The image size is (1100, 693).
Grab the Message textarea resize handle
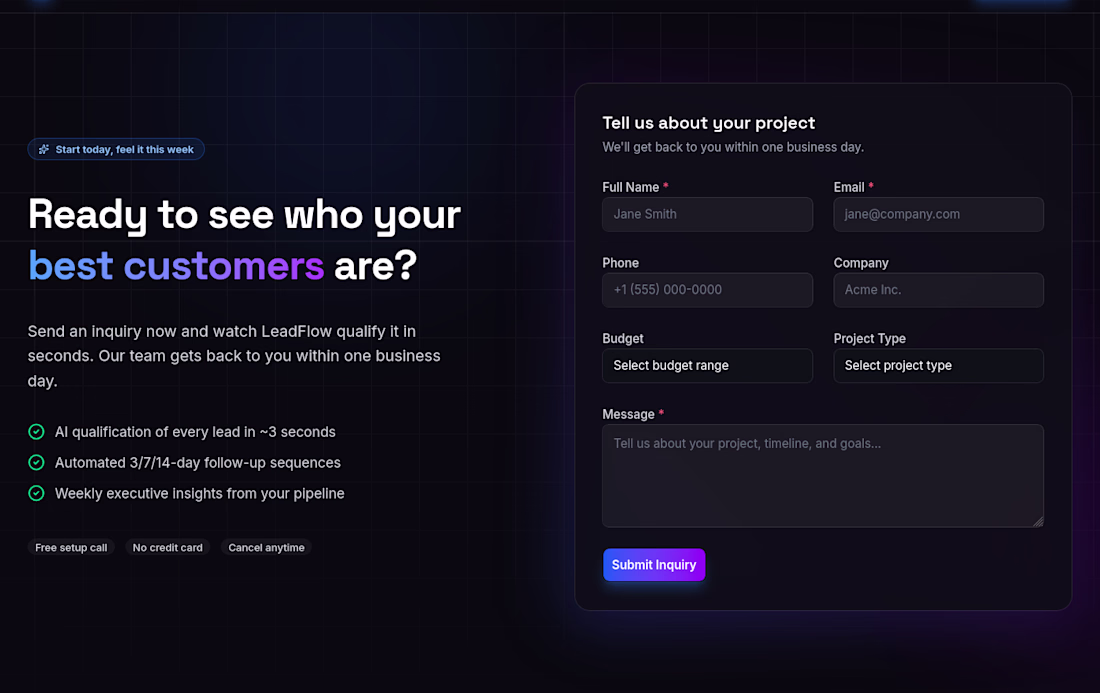1038,521
